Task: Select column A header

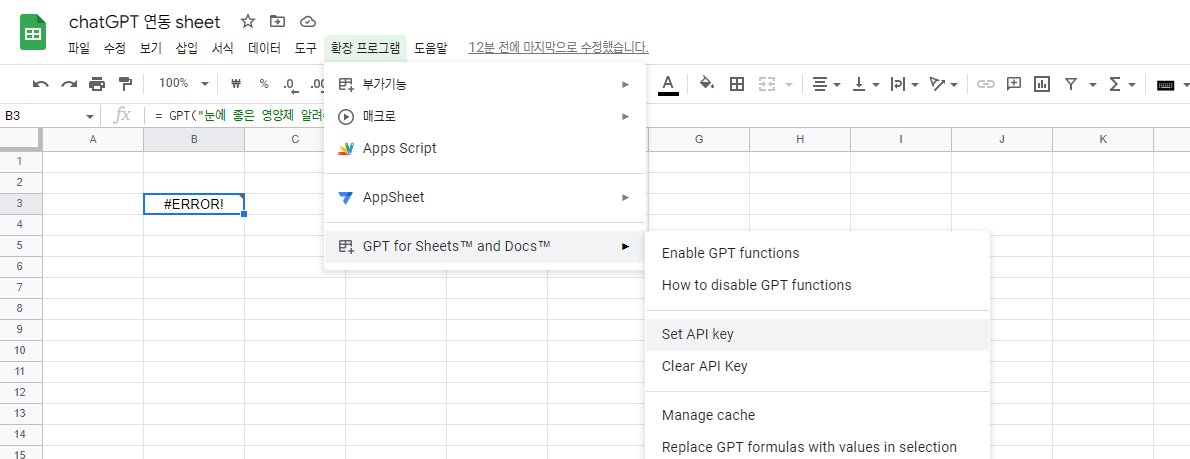Action: pos(93,139)
